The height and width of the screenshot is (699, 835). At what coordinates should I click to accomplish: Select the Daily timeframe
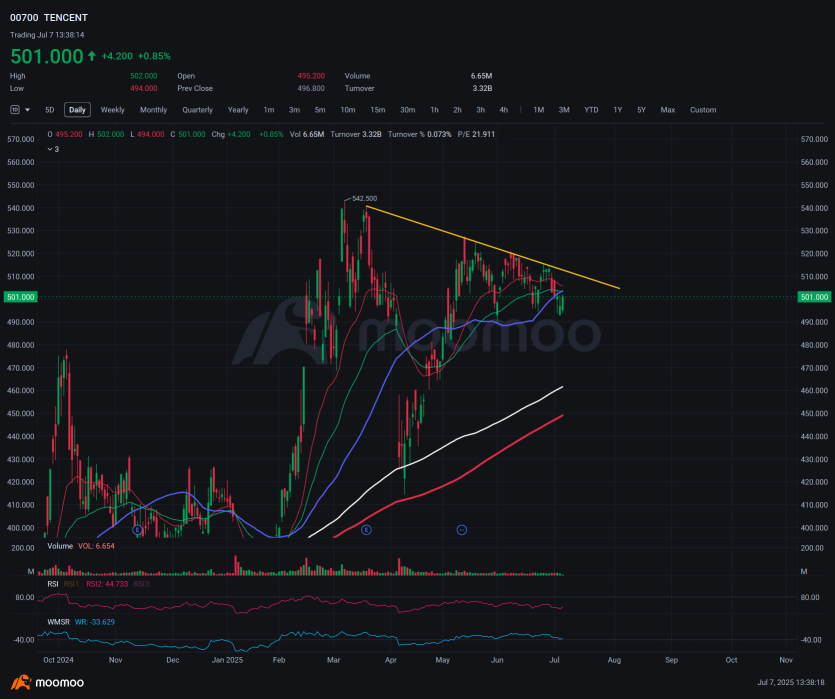click(x=77, y=110)
